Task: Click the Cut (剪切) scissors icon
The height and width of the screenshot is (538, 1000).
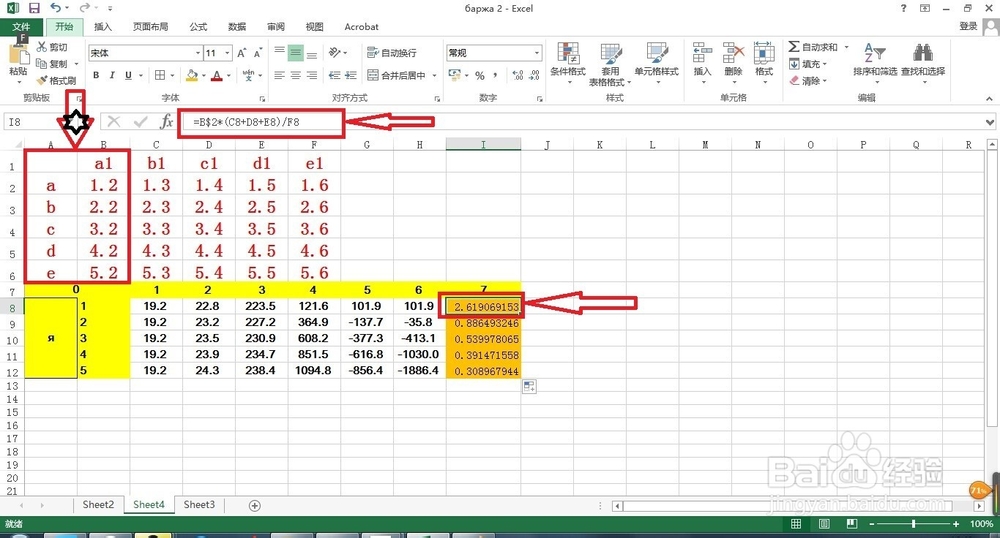Action: (42, 47)
